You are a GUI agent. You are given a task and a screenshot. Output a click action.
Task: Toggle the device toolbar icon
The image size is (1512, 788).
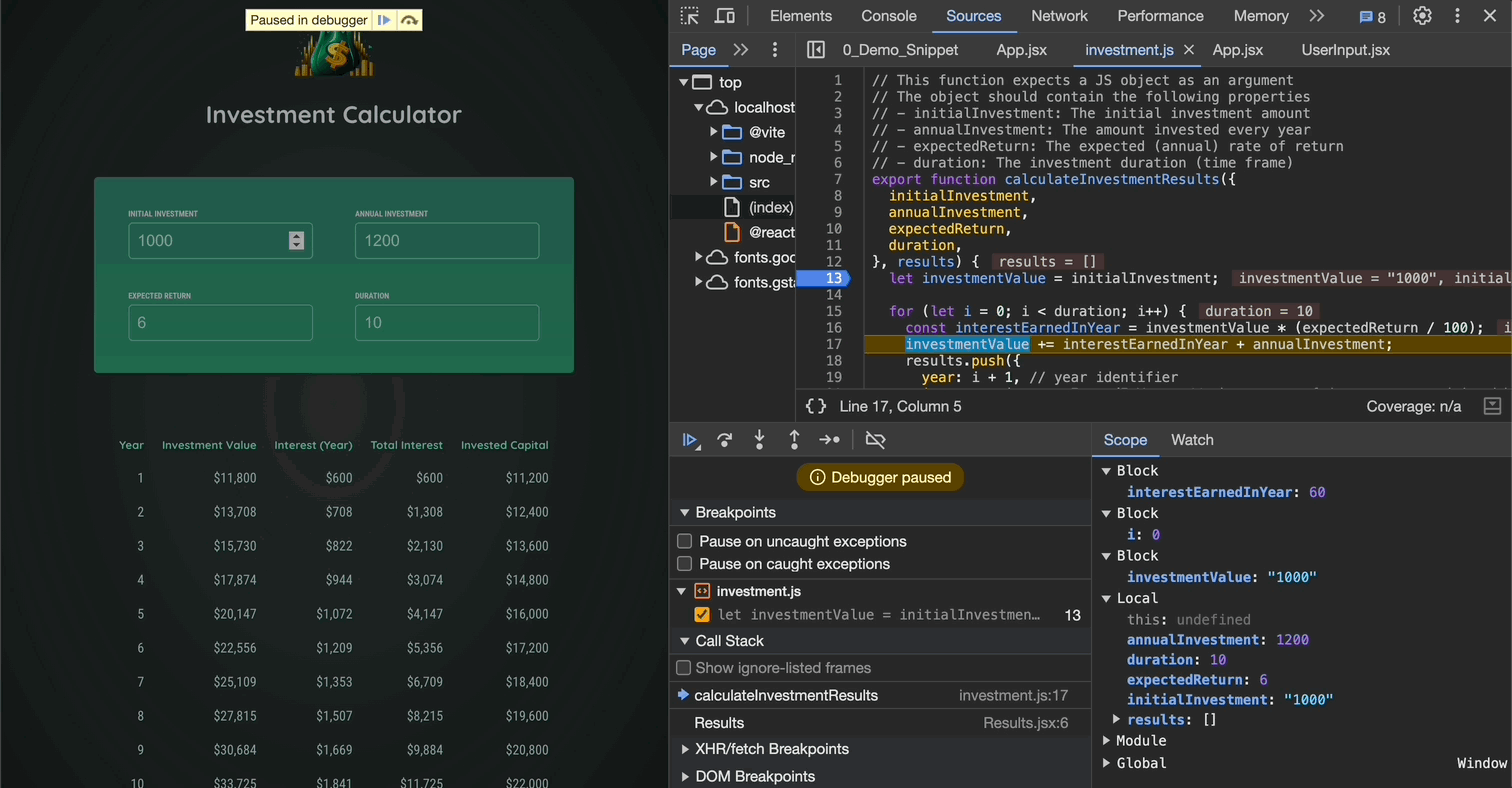pyautogui.click(x=725, y=16)
